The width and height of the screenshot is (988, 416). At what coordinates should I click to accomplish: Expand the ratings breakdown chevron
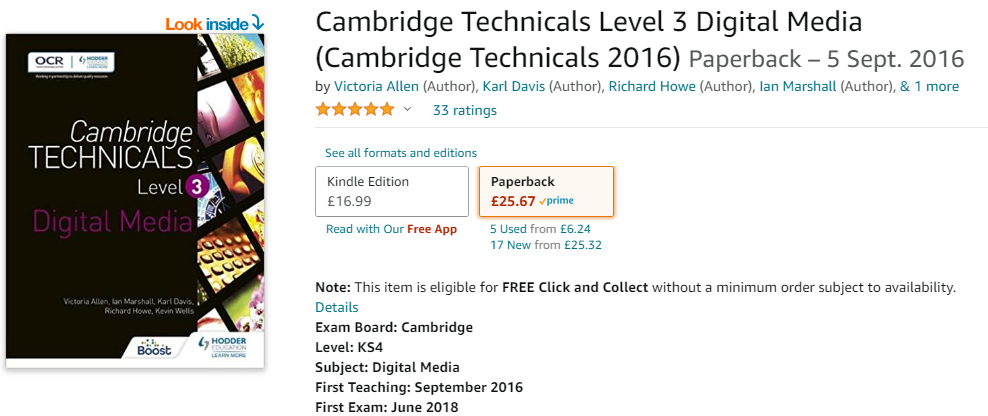click(x=407, y=110)
